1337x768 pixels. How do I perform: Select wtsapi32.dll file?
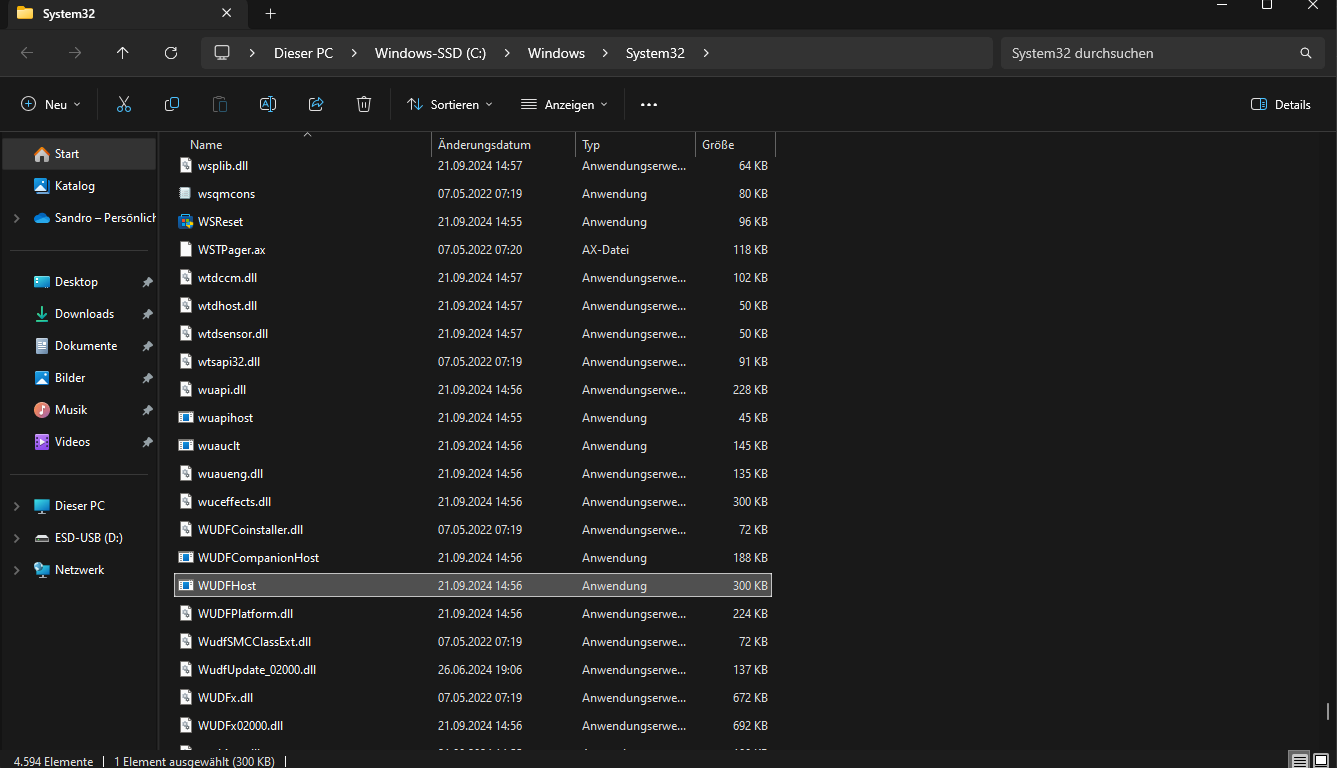click(x=473, y=362)
